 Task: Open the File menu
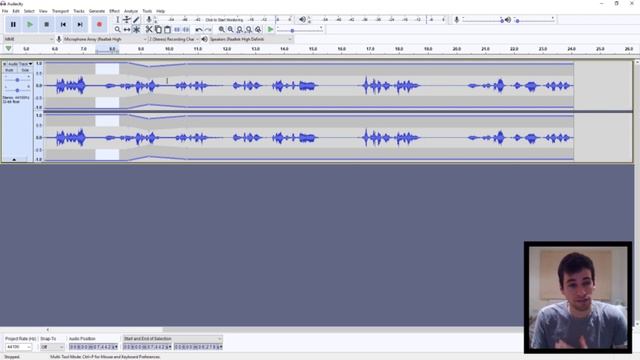[5, 11]
